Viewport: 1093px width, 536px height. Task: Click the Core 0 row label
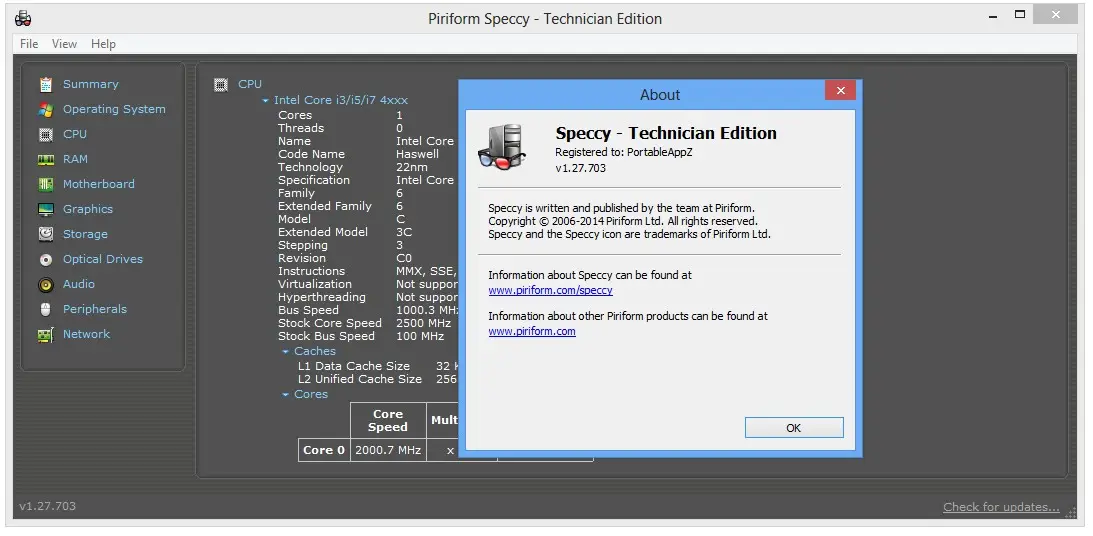click(324, 451)
